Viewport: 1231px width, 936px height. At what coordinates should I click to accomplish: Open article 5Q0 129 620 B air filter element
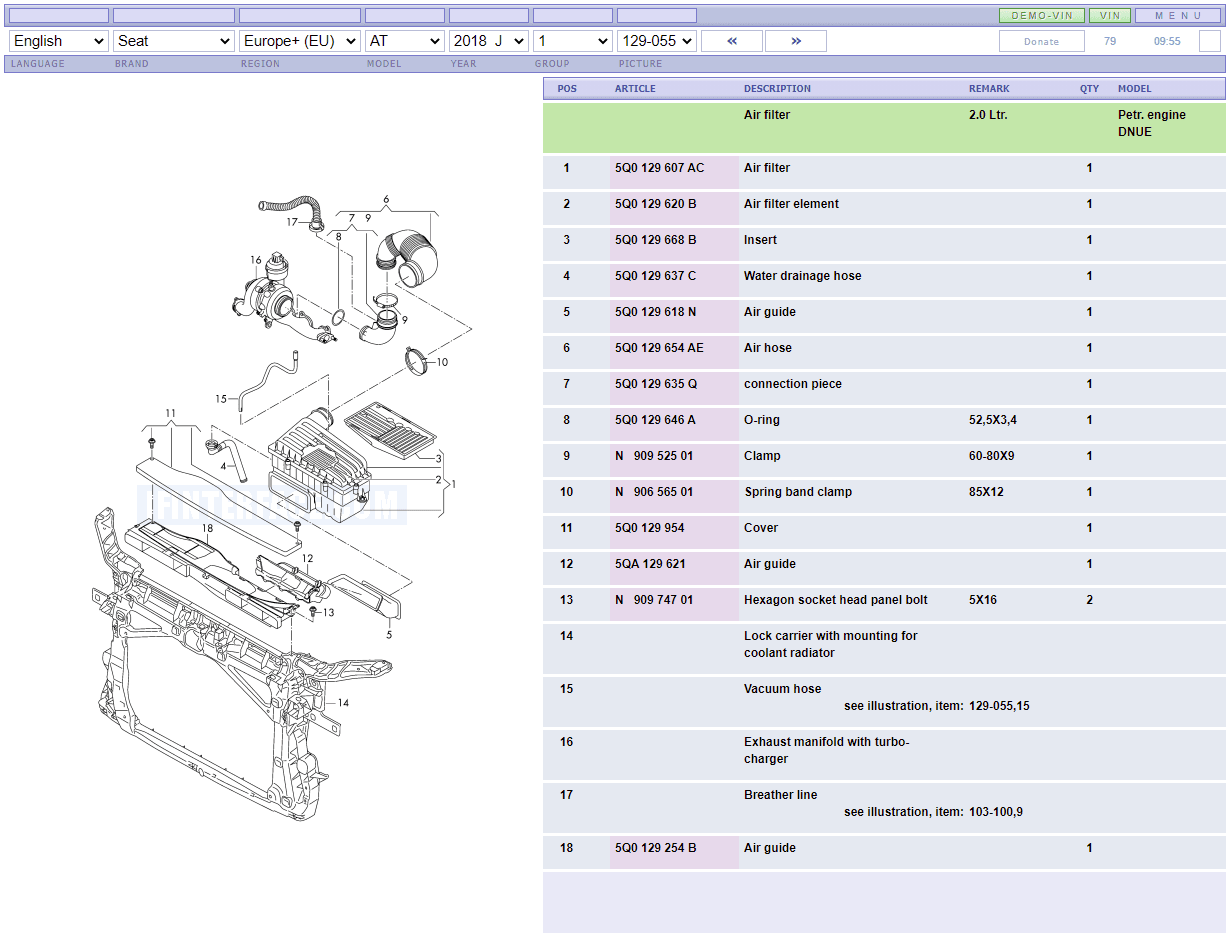[655, 204]
